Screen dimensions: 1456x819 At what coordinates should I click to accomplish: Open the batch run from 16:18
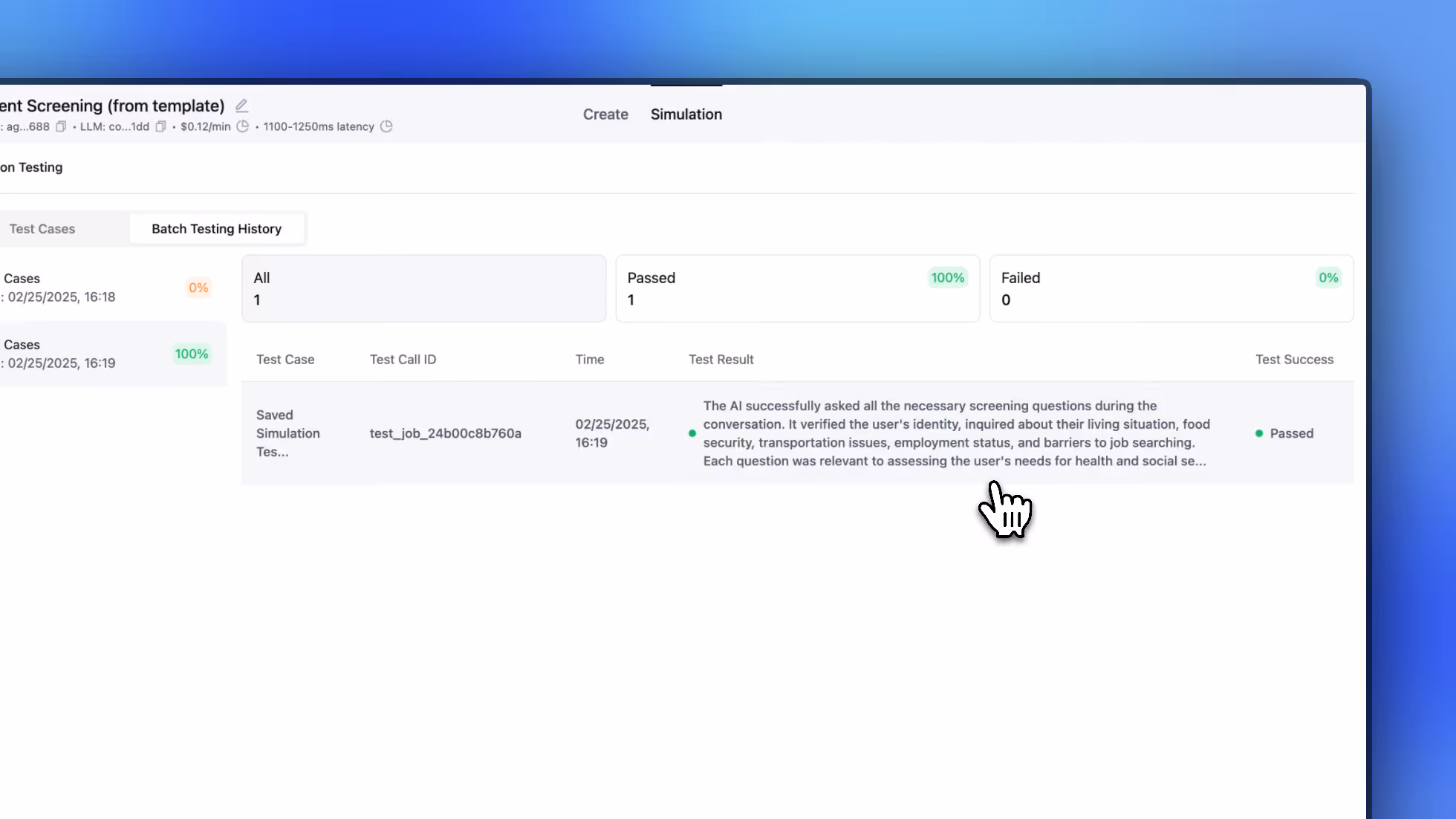pos(104,288)
